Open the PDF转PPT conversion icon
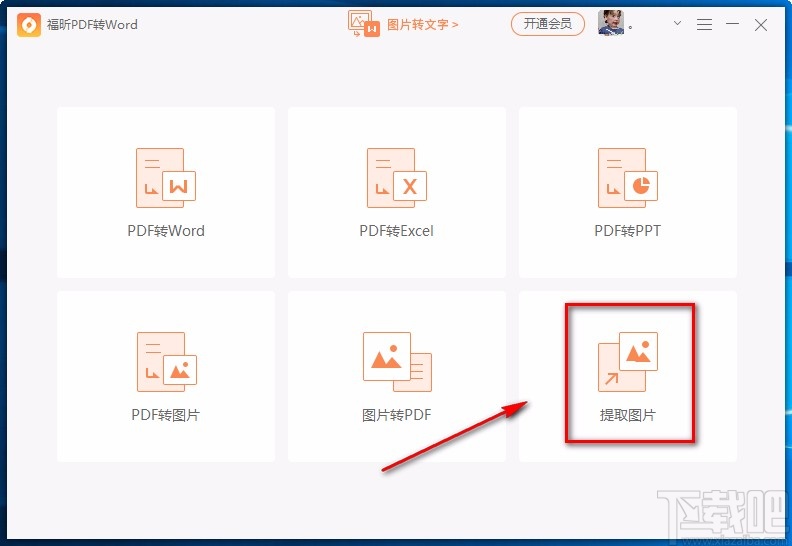The width and height of the screenshot is (792, 546). [627, 178]
